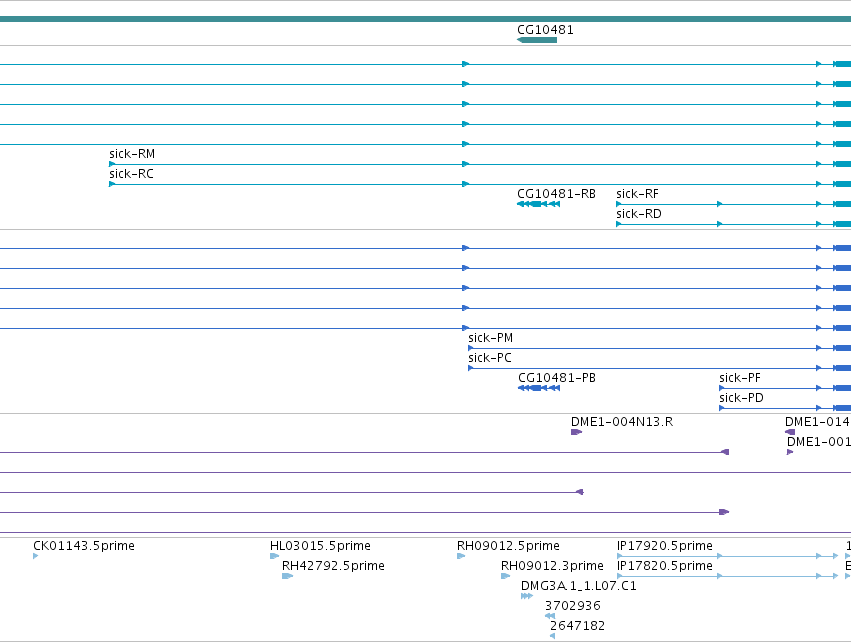851x642 pixels.
Task: Click the sick-PC start arrow
Action: (x=471, y=368)
